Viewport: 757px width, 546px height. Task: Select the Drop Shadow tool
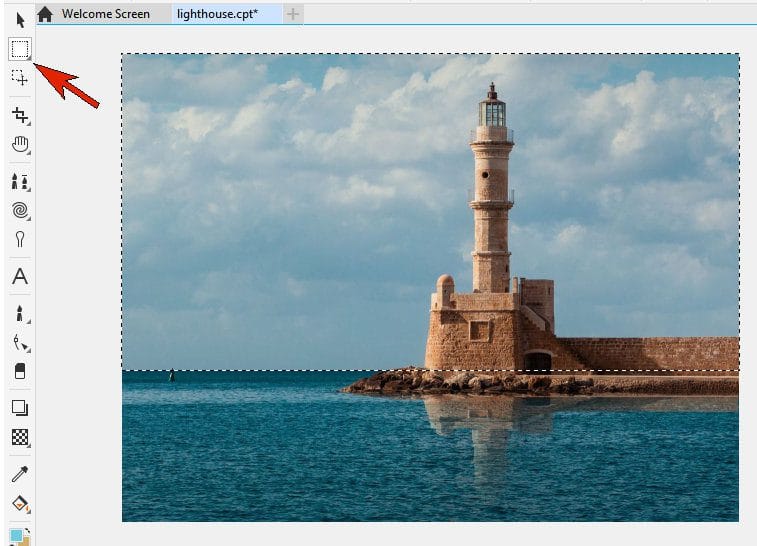point(20,408)
